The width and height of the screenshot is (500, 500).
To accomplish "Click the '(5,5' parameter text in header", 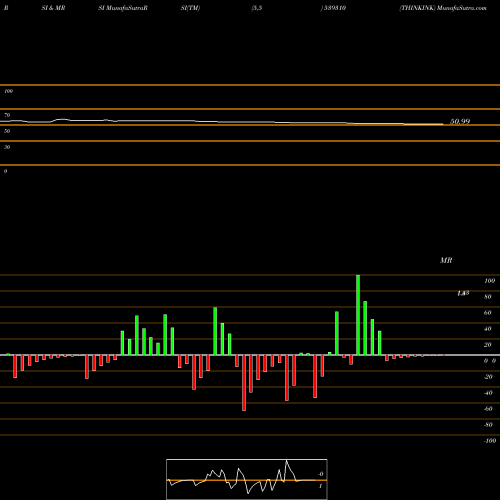I will coord(257,8).
